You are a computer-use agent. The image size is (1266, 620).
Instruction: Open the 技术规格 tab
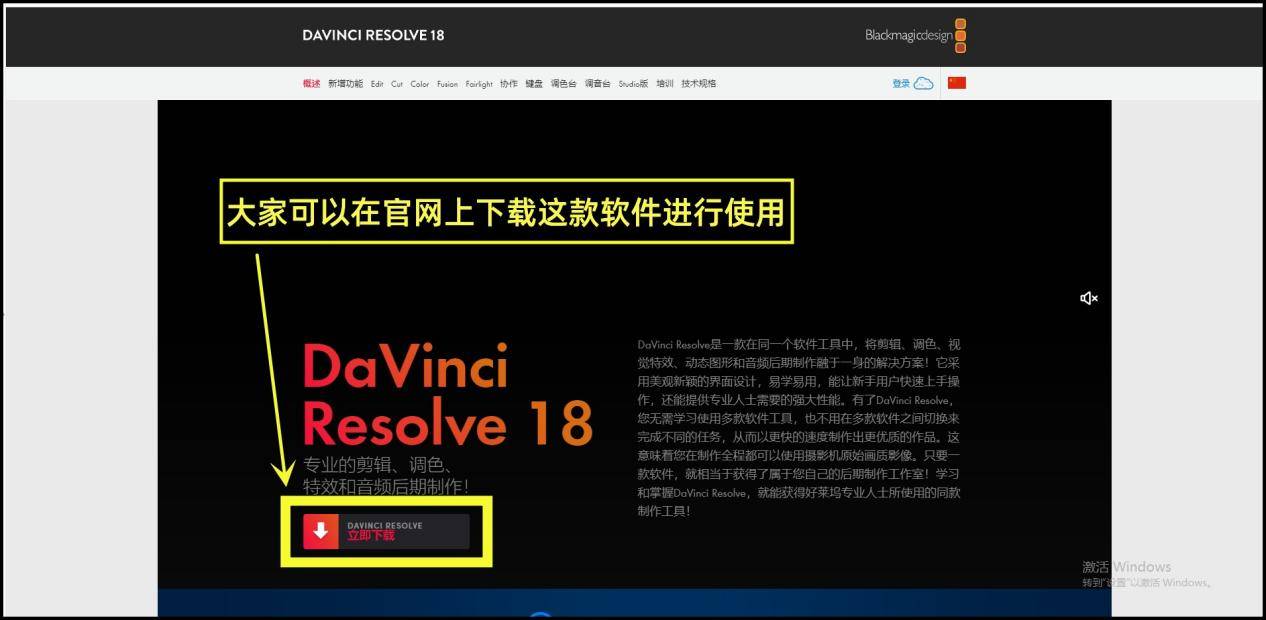[699, 84]
